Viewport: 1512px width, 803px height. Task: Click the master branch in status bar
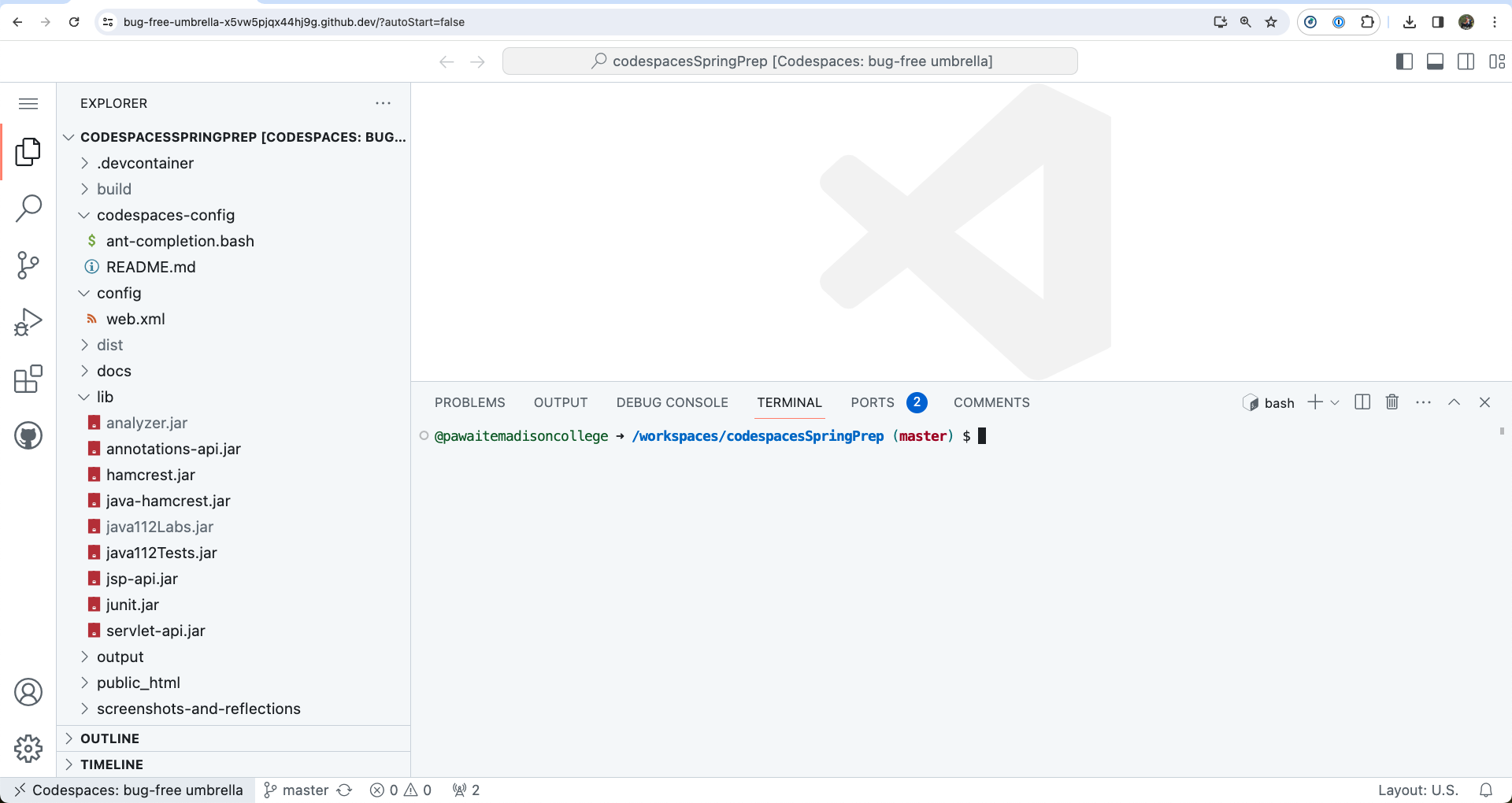click(x=296, y=790)
